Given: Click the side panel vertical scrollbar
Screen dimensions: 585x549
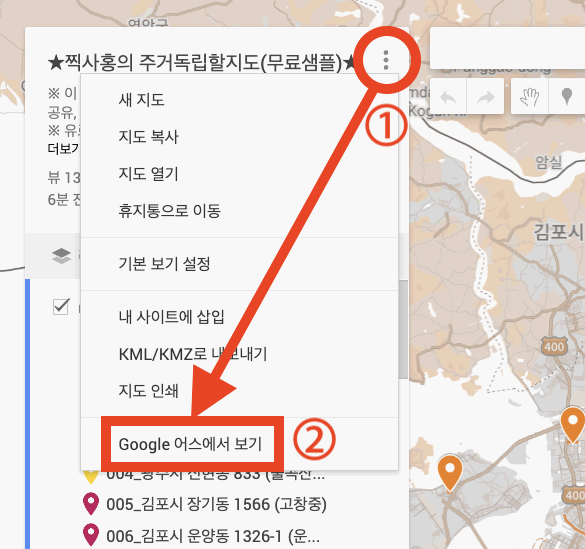Looking at the screenshot, I should 403,330.
